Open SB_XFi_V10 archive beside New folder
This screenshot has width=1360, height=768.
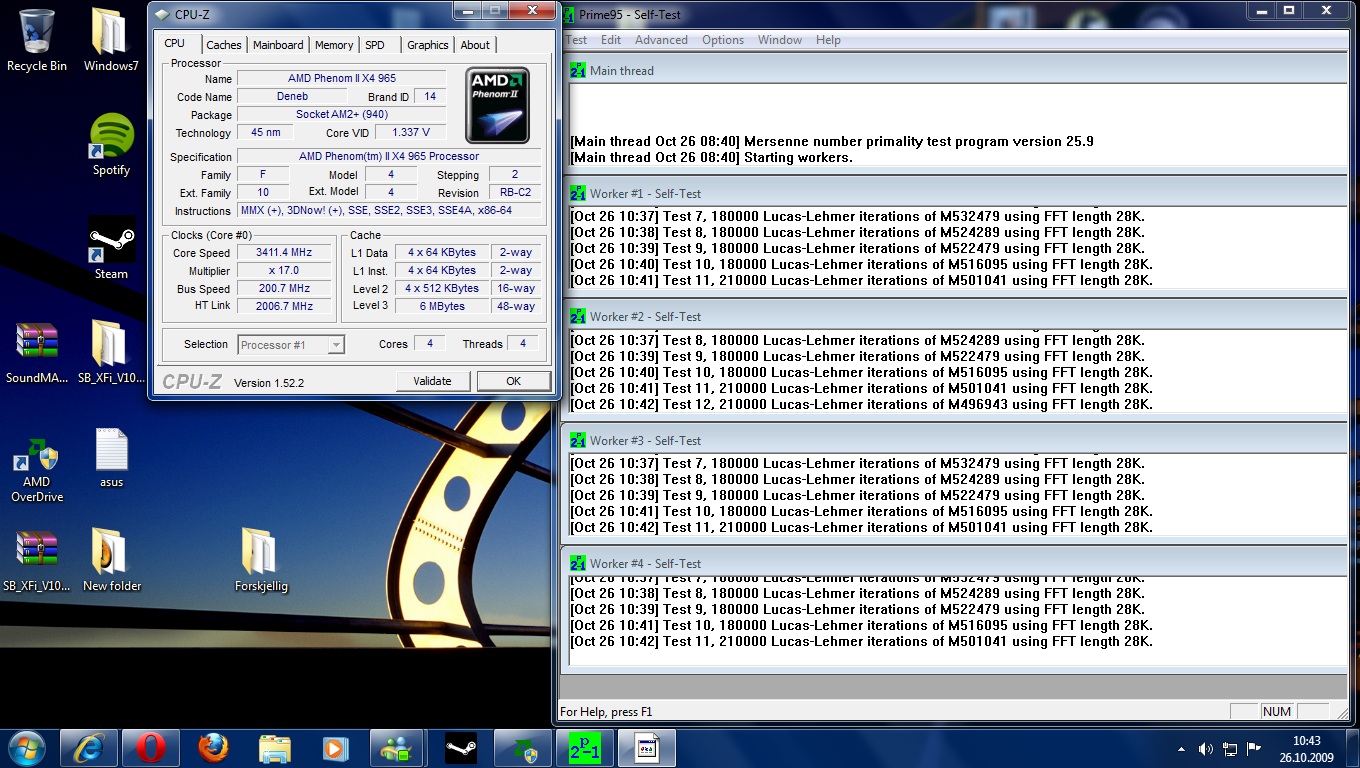[37, 560]
